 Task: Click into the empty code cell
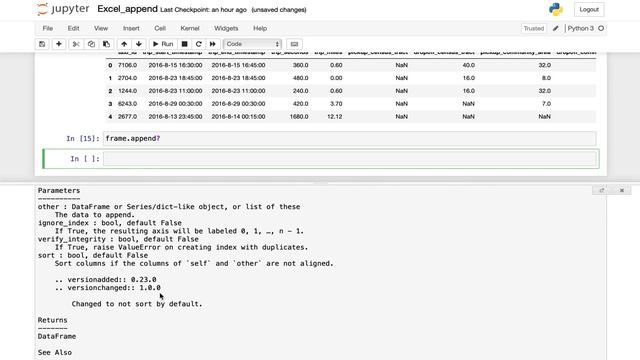click(x=350, y=159)
